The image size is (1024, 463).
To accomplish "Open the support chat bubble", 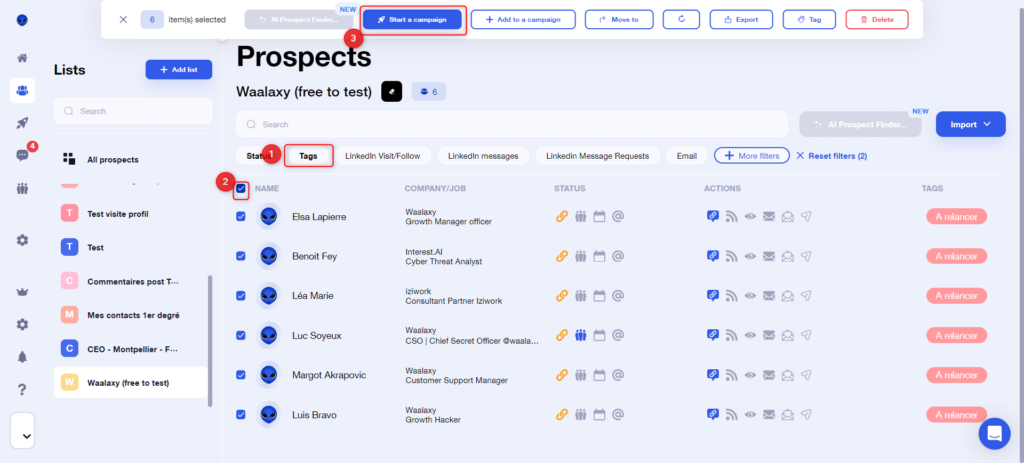I will coord(994,434).
